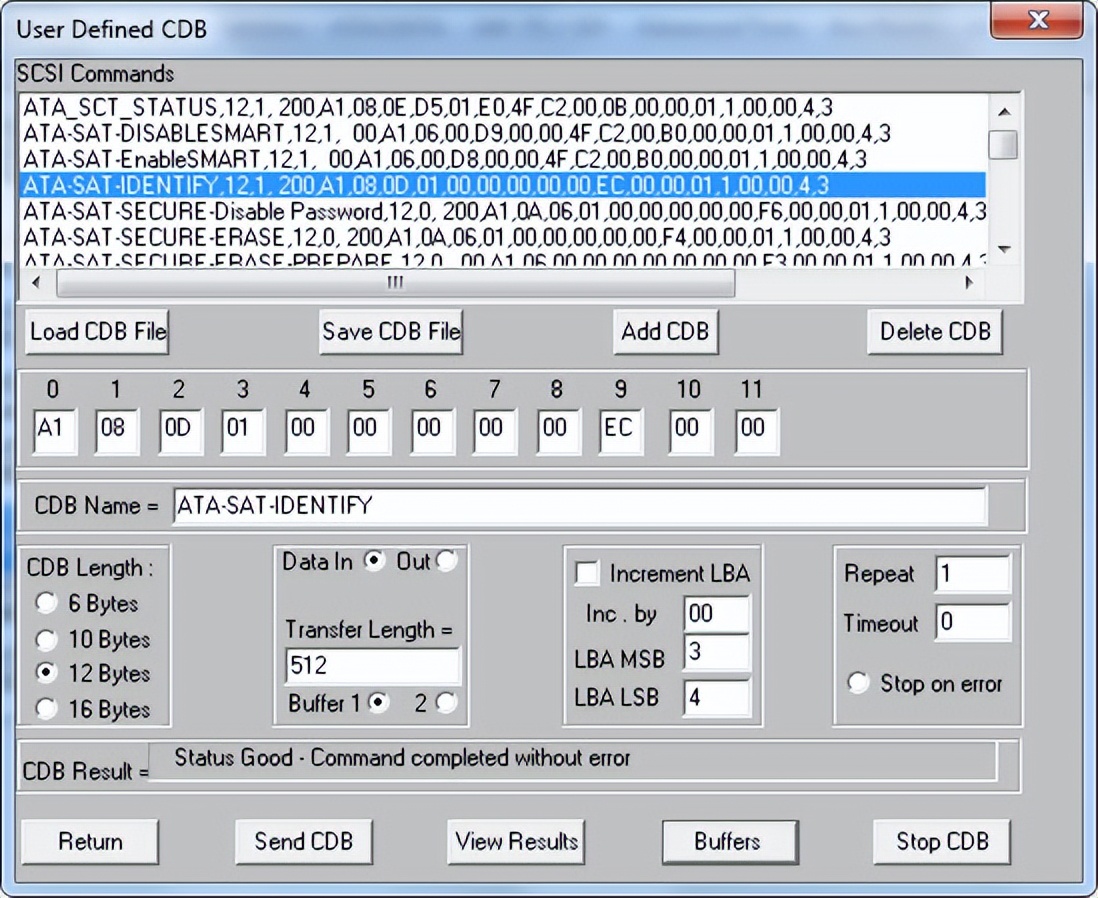Toggle the Stop on error option

click(858, 683)
